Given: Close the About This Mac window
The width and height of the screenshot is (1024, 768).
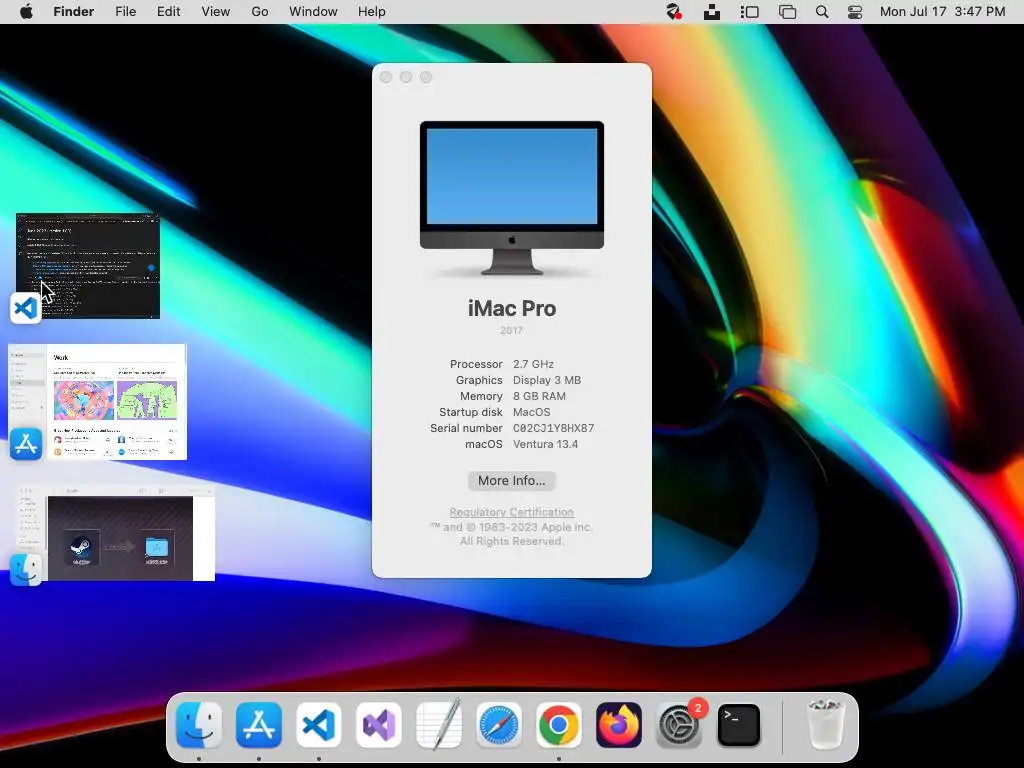Looking at the screenshot, I should pyautogui.click(x=386, y=77).
